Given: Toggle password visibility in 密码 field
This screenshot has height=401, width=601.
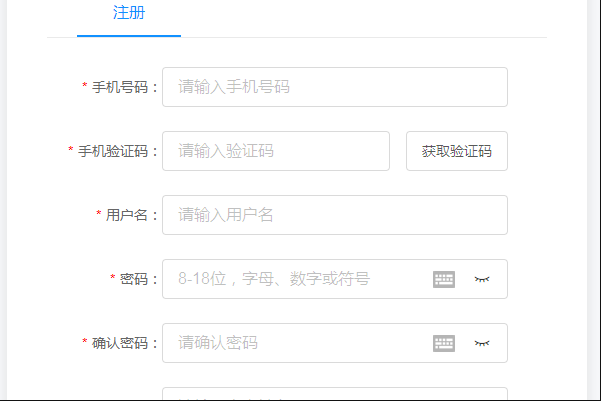Looking at the screenshot, I should click(482, 279).
